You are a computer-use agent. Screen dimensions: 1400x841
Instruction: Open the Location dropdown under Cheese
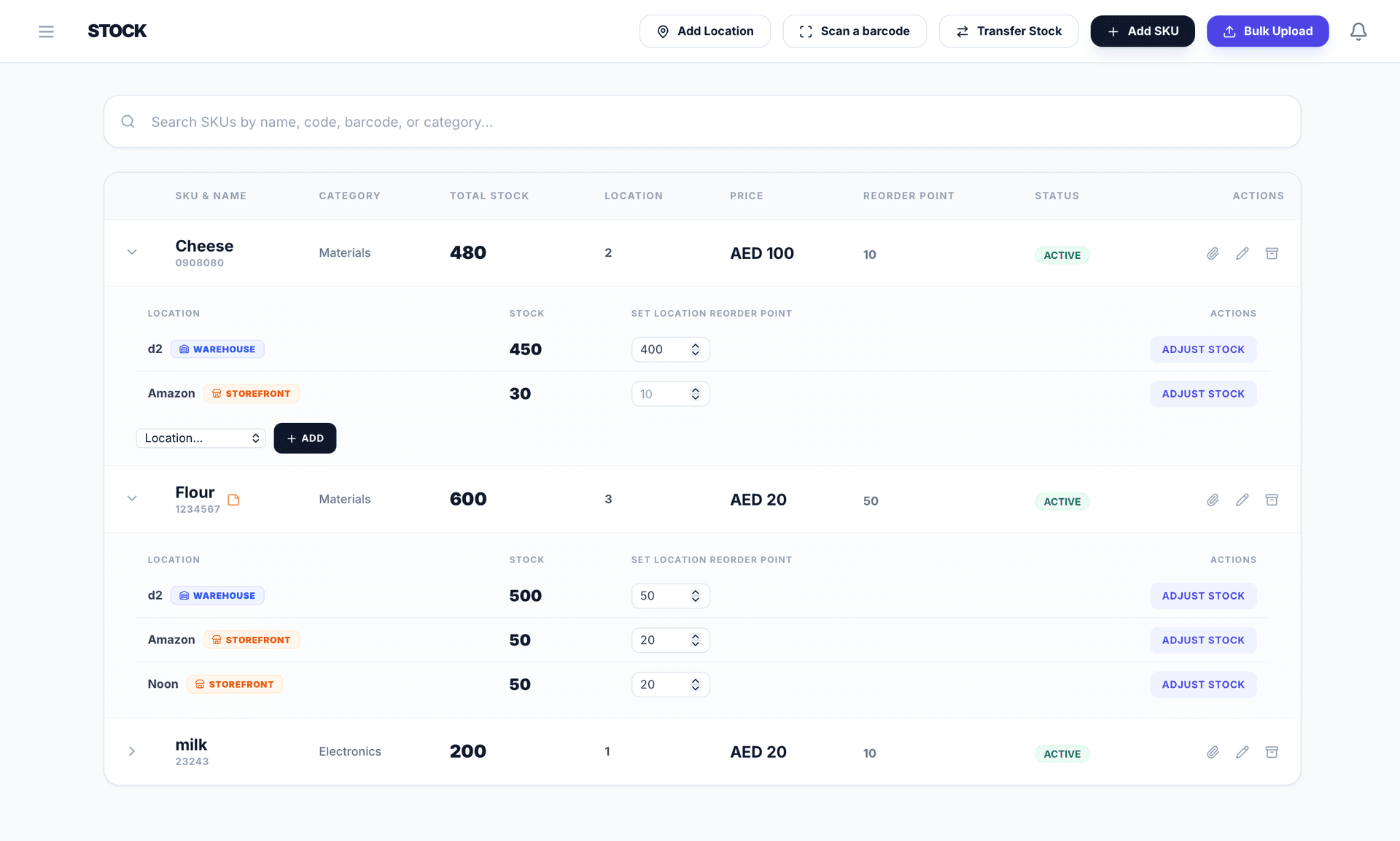pos(201,438)
